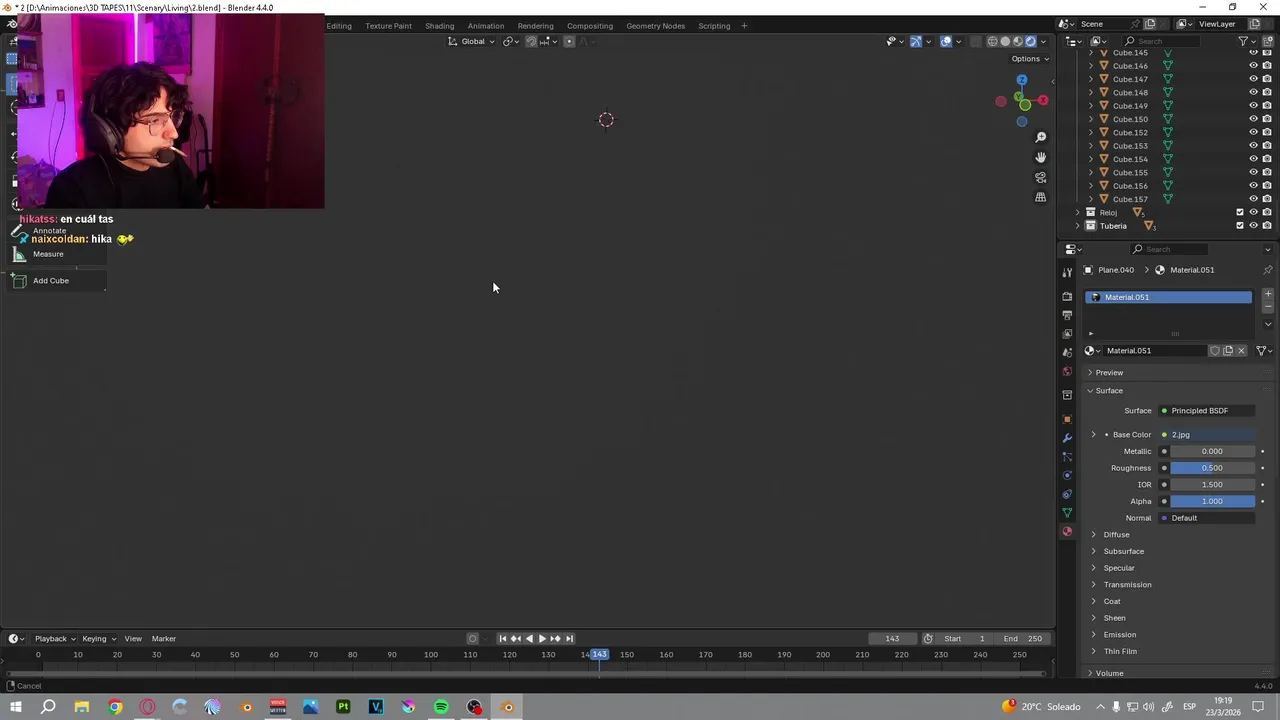Select rendered viewport shading icon
This screenshot has width=1280, height=720.
click(x=1031, y=41)
